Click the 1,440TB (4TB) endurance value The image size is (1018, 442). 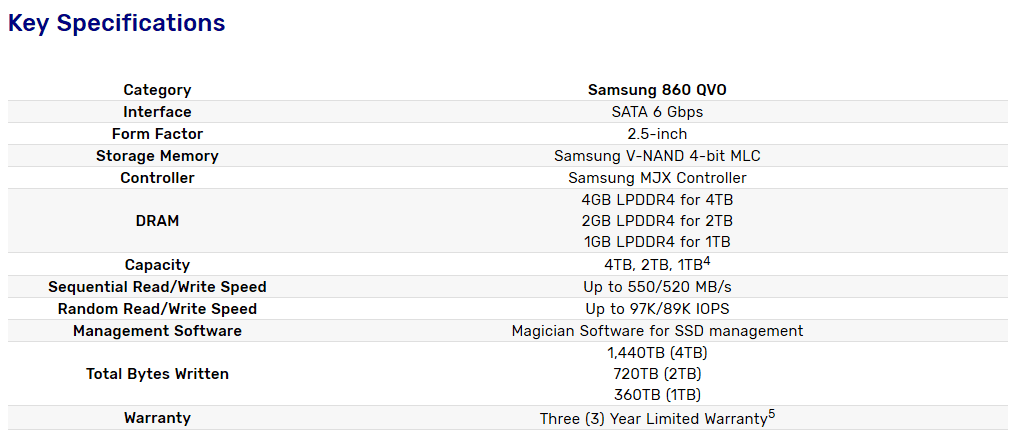657,353
